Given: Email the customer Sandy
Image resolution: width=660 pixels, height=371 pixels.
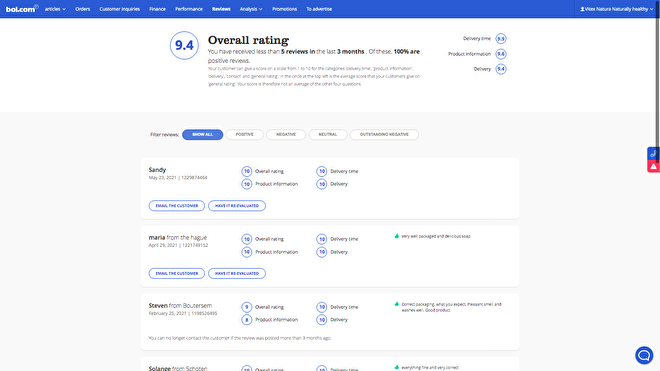Looking at the screenshot, I should pyautogui.click(x=177, y=206).
